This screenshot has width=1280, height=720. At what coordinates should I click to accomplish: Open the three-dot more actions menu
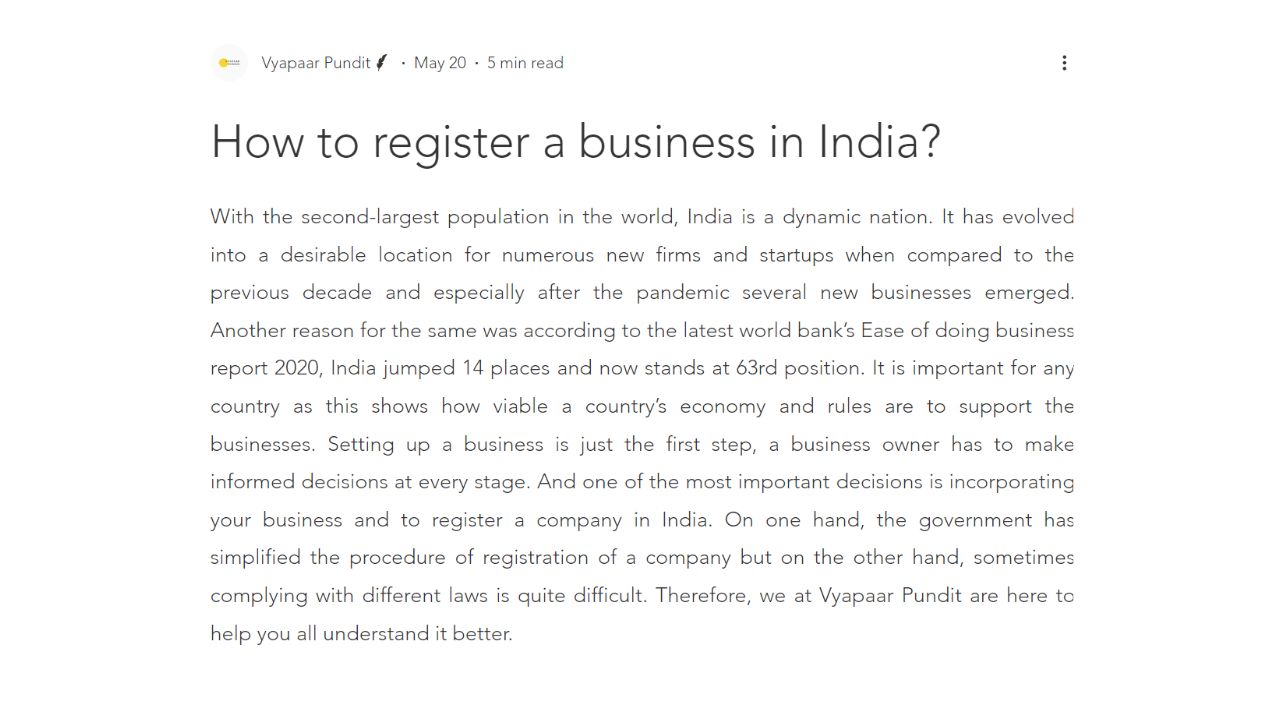1064,63
